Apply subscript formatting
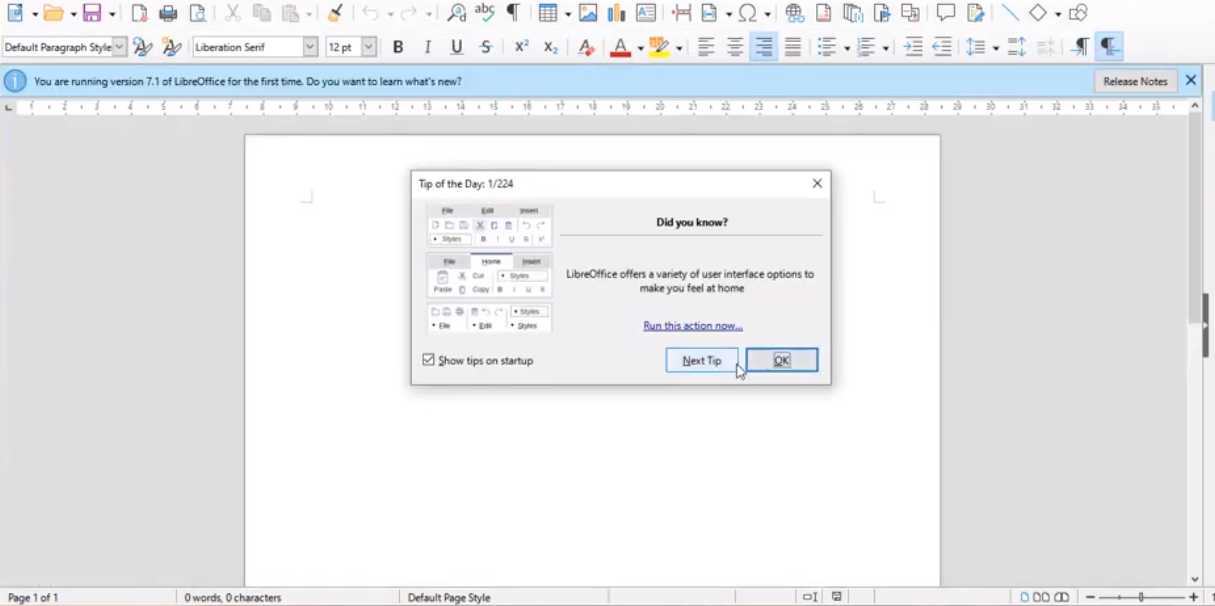The image size is (1215, 606). [x=550, y=47]
